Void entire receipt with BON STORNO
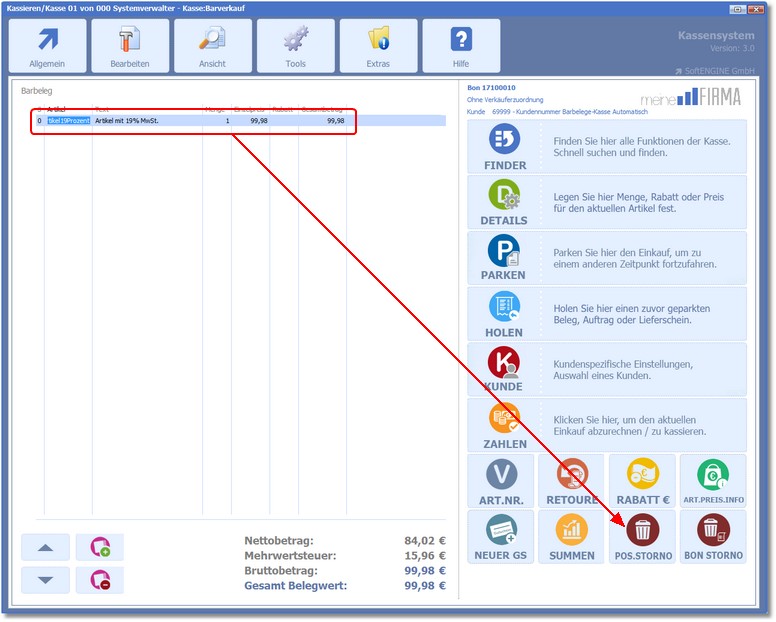 click(713, 537)
